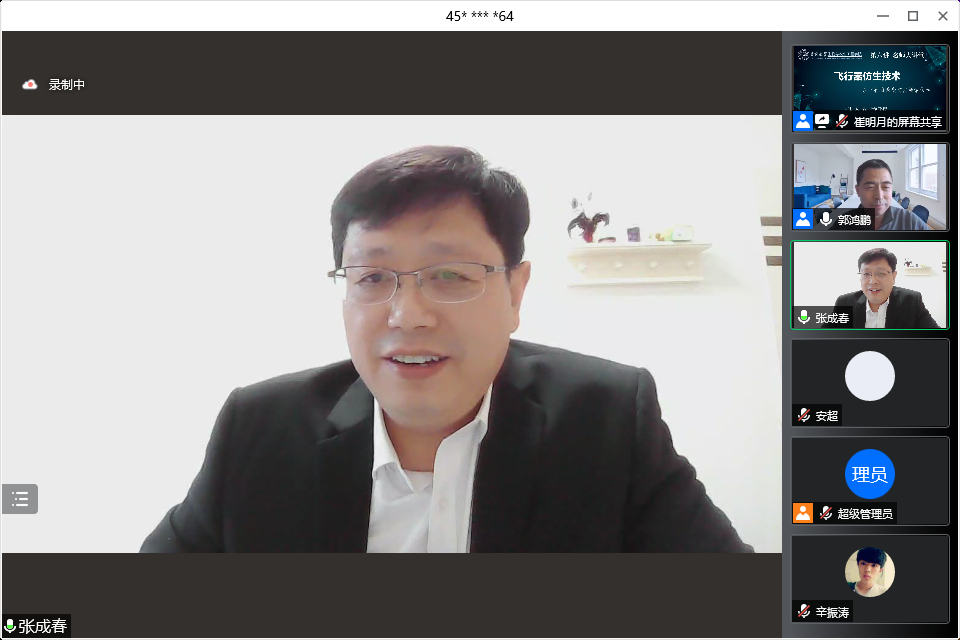This screenshot has height=640, width=960.
Task: Click muted mic icon next to 辛振涛
Action: 804,611
